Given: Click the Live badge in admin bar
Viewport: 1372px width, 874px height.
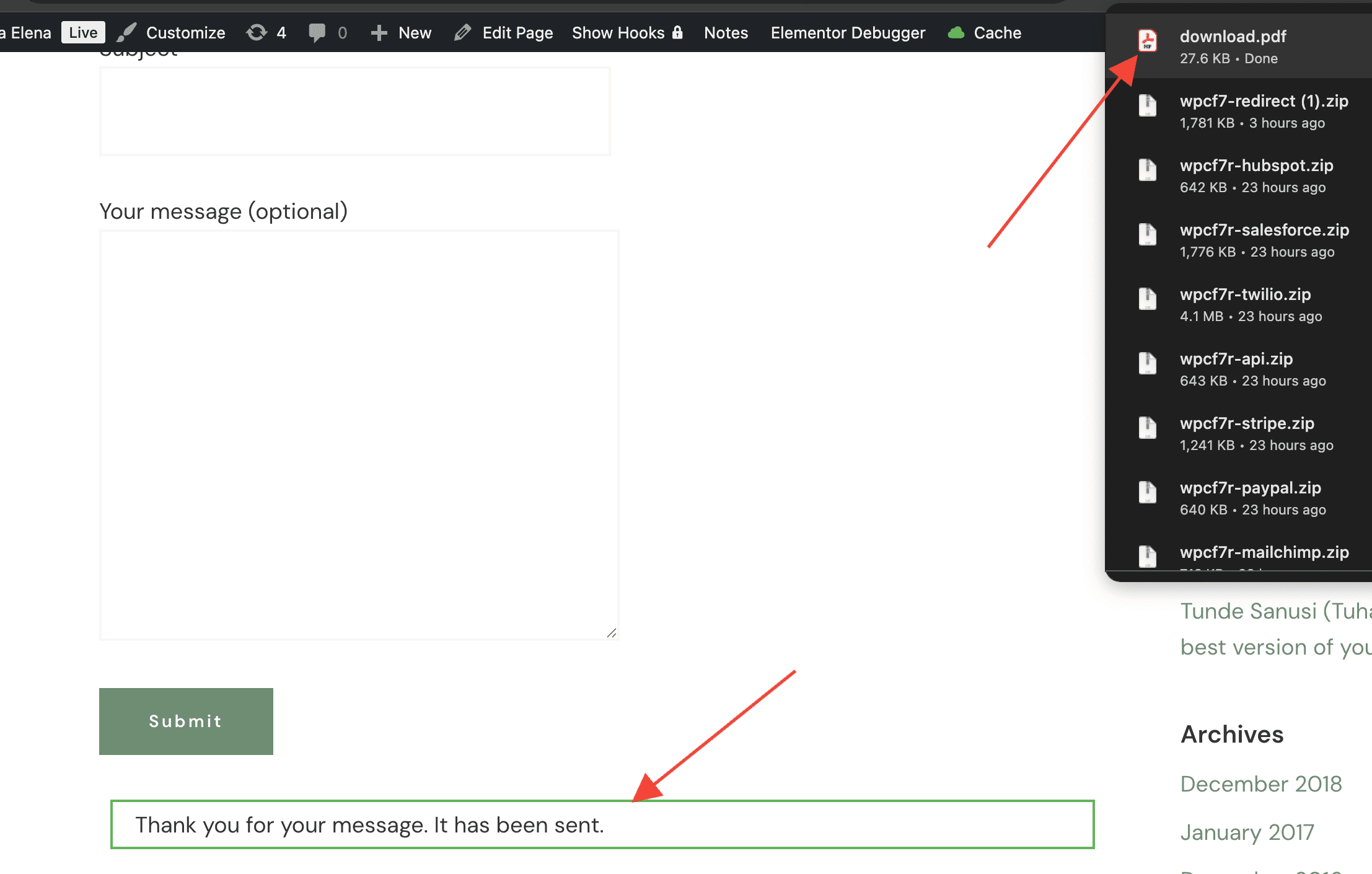Looking at the screenshot, I should [83, 33].
